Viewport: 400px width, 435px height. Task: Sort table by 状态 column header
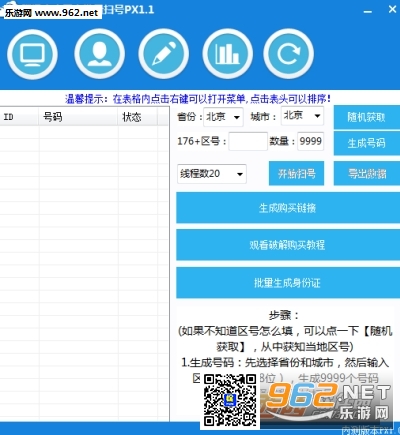click(x=138, y=117)
